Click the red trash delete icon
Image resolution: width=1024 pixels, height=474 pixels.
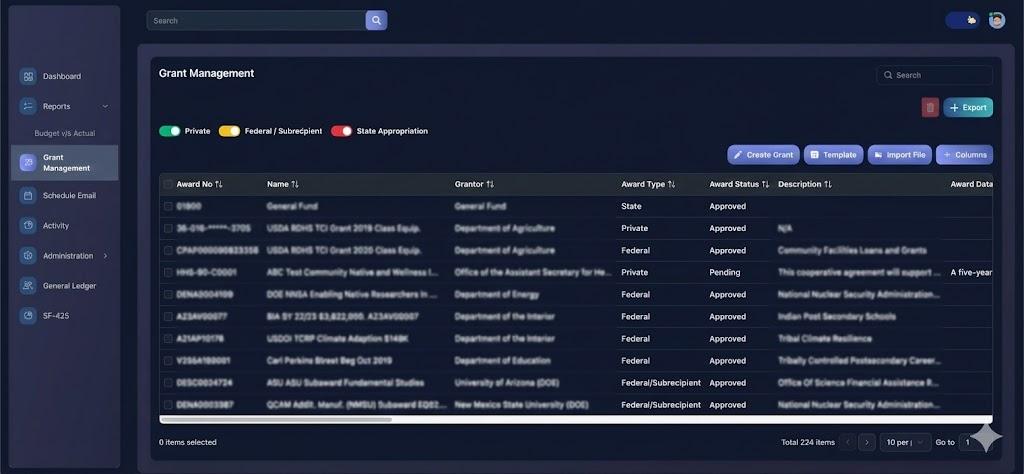[x=930, y=108]
